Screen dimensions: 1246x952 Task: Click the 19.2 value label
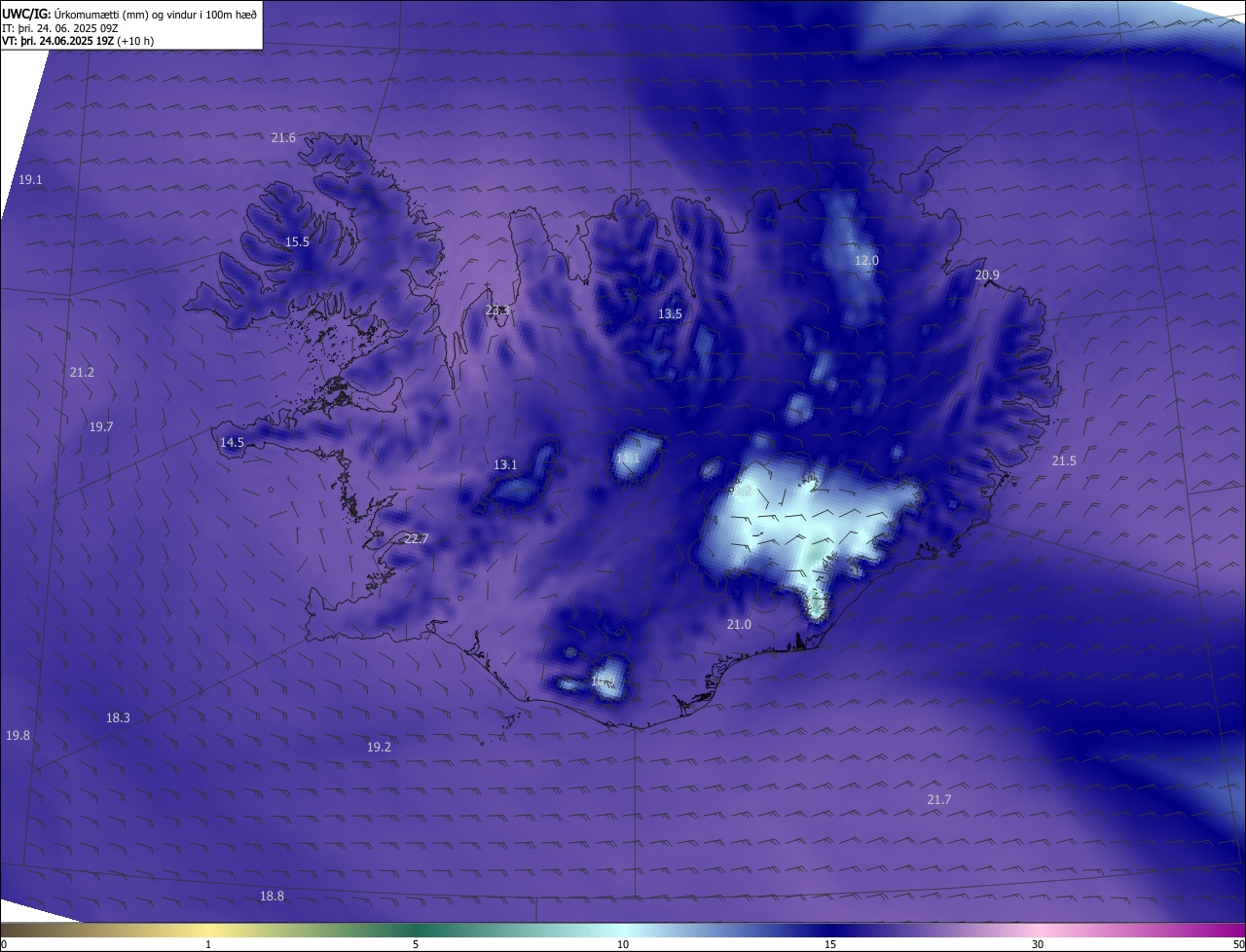point(379,748)
